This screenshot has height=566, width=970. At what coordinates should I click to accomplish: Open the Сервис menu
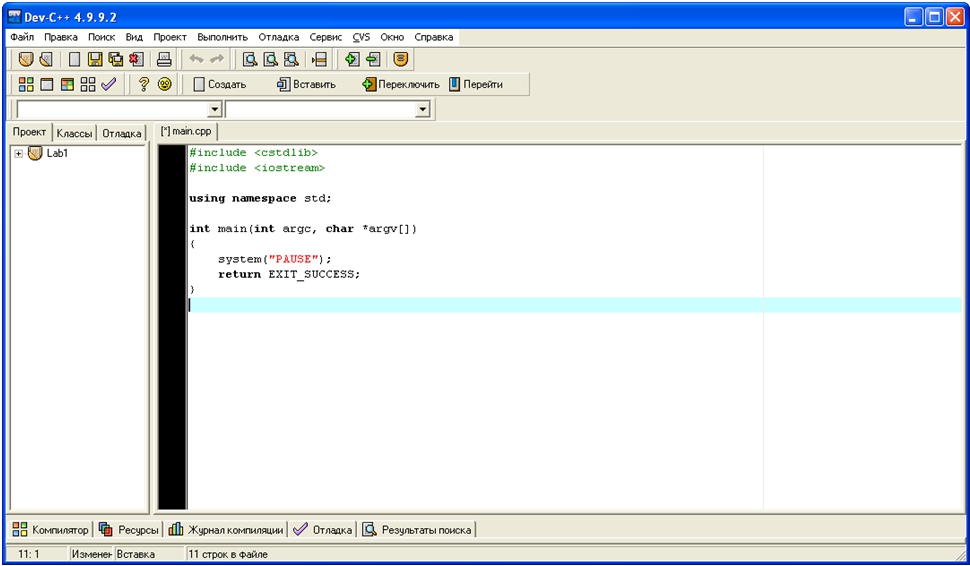(x=326, y=37)
